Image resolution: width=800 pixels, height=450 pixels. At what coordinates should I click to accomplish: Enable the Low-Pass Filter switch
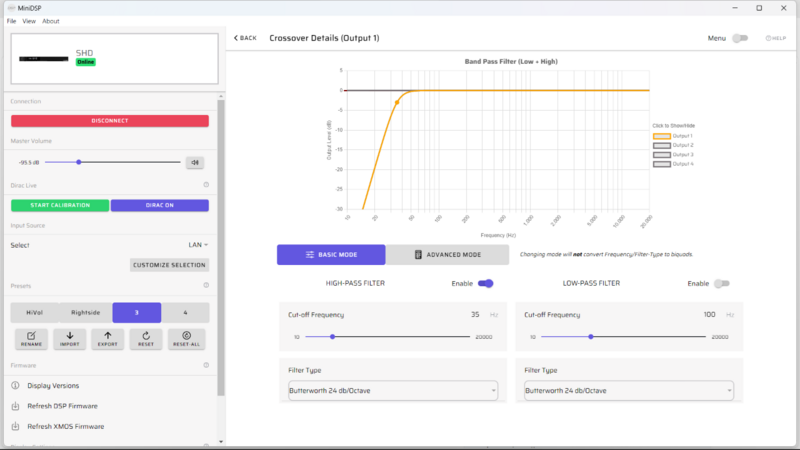point(721,284)
